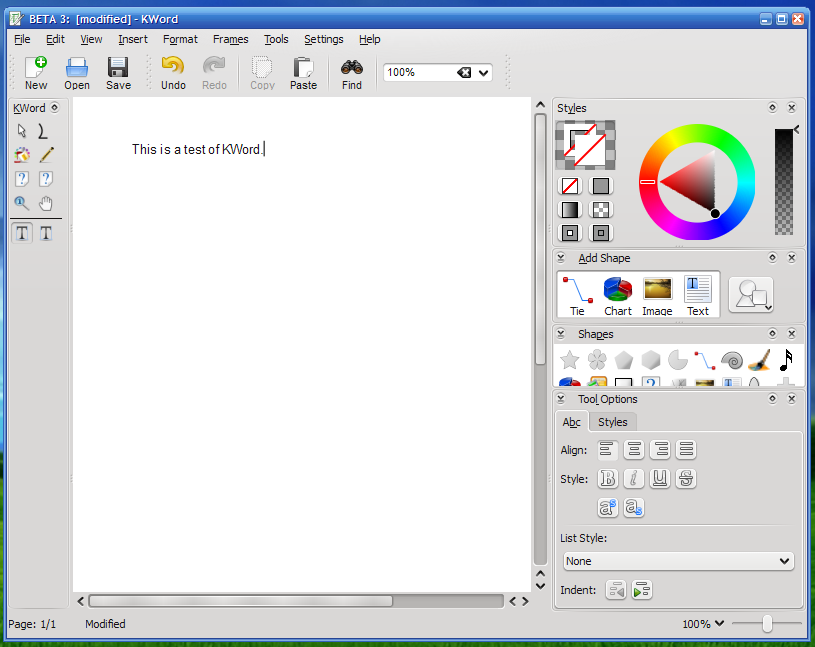Open the Format menu

(x=180, y=39)
